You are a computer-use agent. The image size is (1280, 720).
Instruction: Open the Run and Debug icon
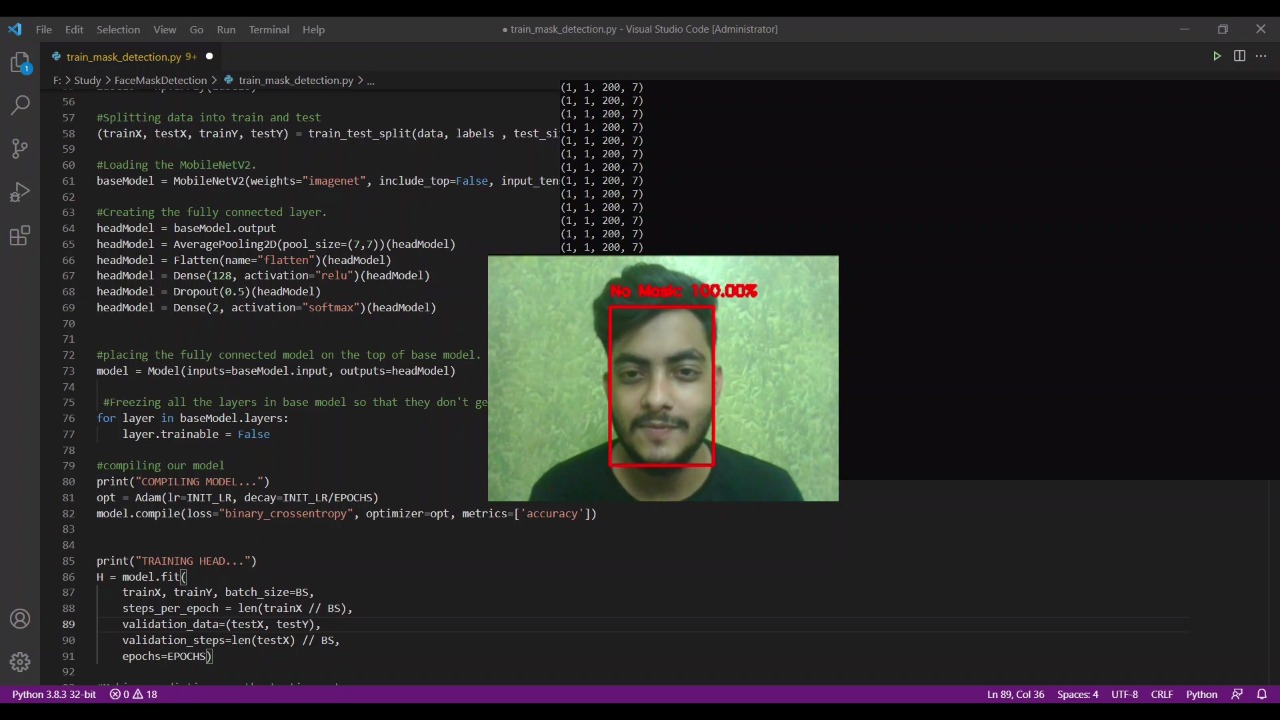(x=20, y=192)
